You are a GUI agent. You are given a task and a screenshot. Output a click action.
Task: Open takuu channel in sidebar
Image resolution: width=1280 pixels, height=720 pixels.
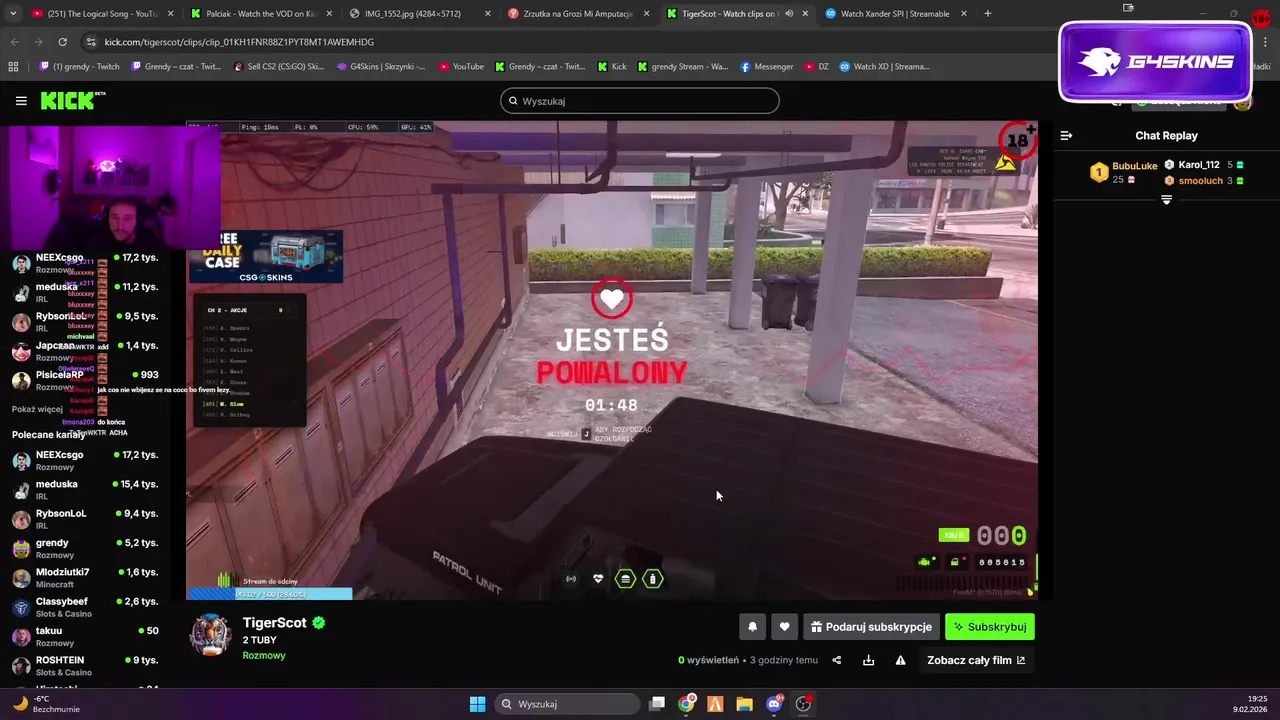pos(84,636)
